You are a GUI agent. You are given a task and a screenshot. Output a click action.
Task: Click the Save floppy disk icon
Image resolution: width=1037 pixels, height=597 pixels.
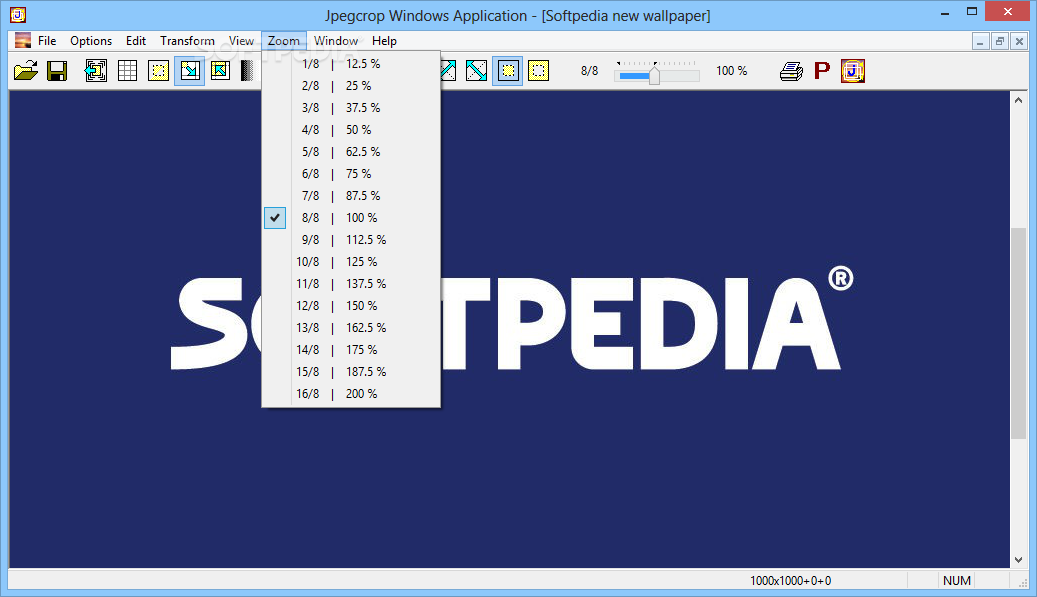(x=58, y=71)
